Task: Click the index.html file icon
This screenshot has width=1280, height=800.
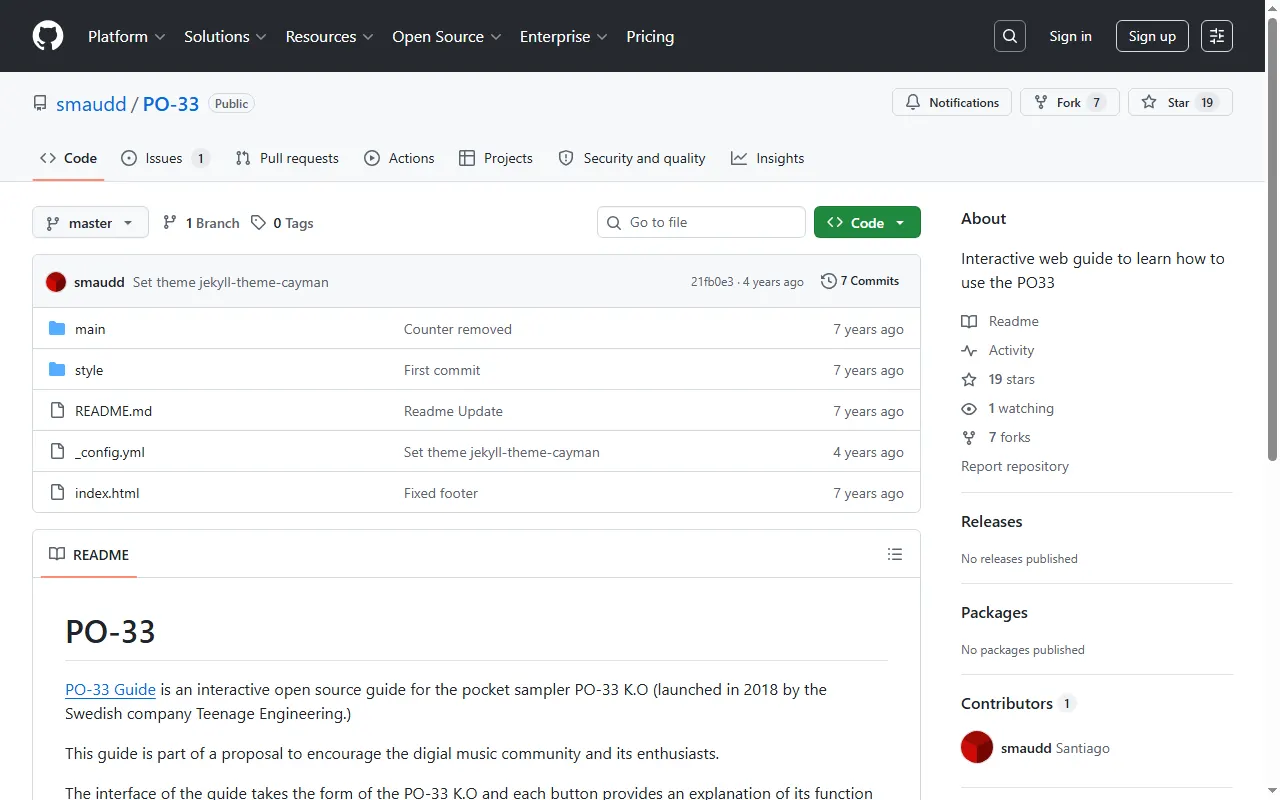Action: point(57,493)
